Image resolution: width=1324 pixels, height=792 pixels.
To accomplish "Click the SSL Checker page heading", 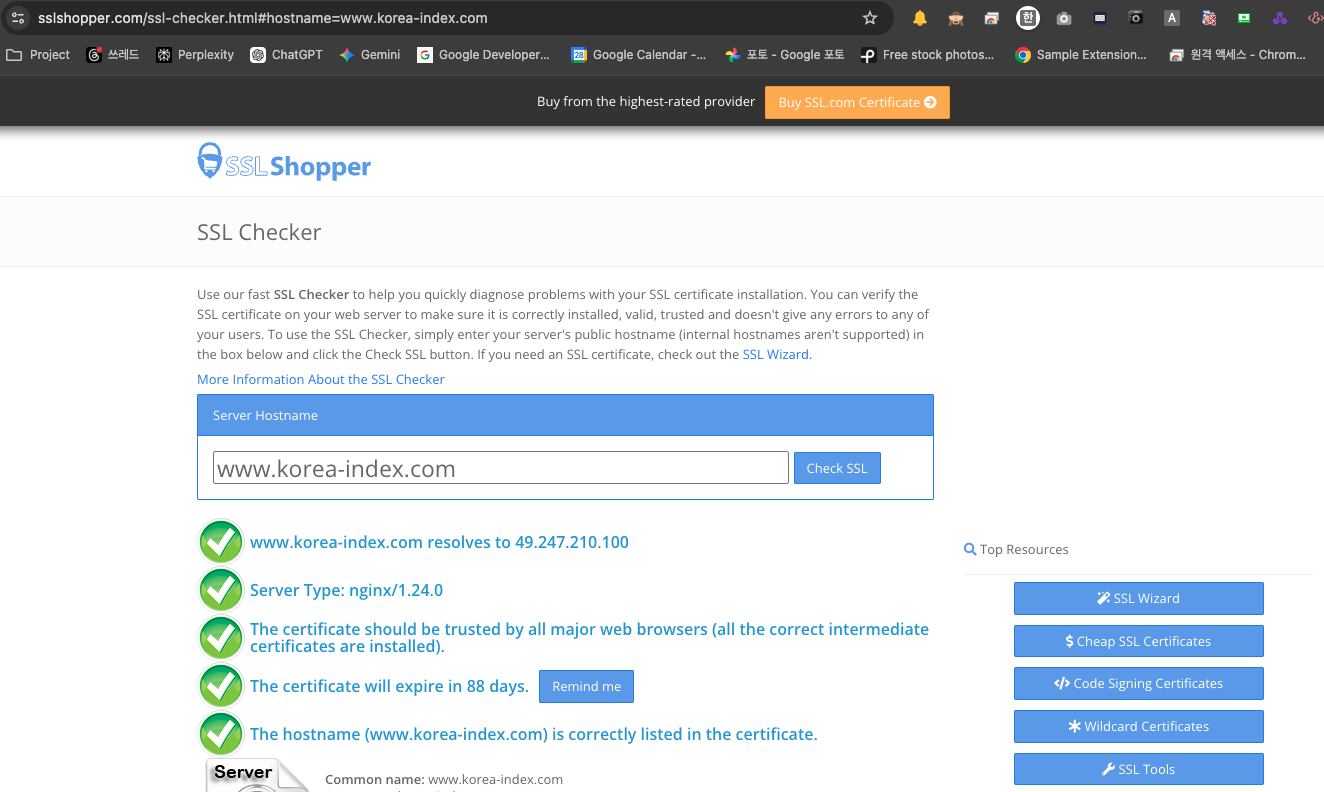I will click(259, 232).
